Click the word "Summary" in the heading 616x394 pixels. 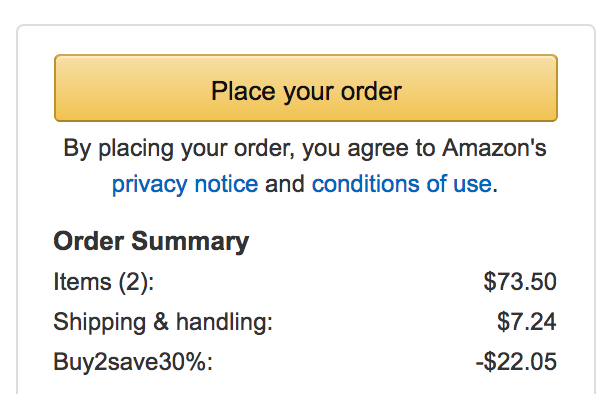tap(190, 241)
